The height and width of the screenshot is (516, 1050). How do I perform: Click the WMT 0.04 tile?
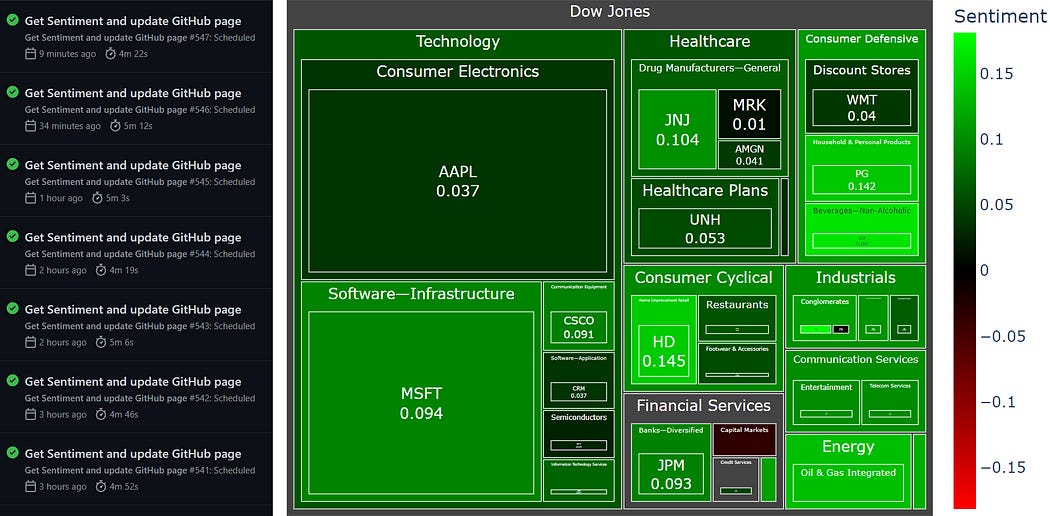[x=861, y=107]
